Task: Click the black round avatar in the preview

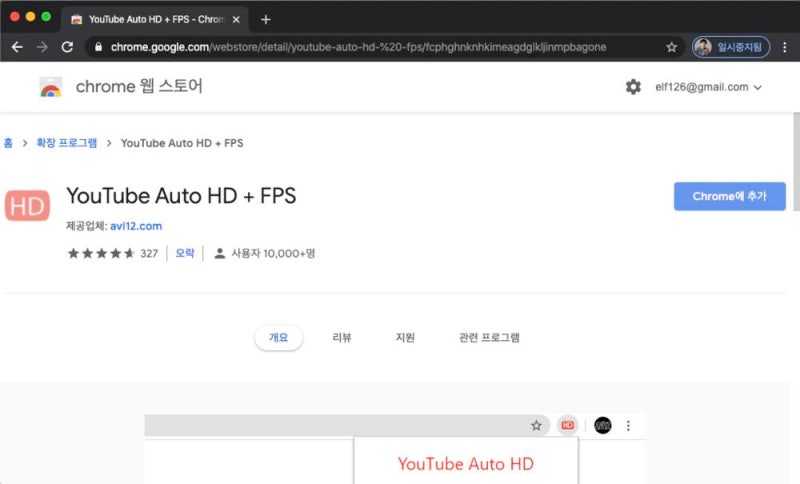Action: coord(603,425)
